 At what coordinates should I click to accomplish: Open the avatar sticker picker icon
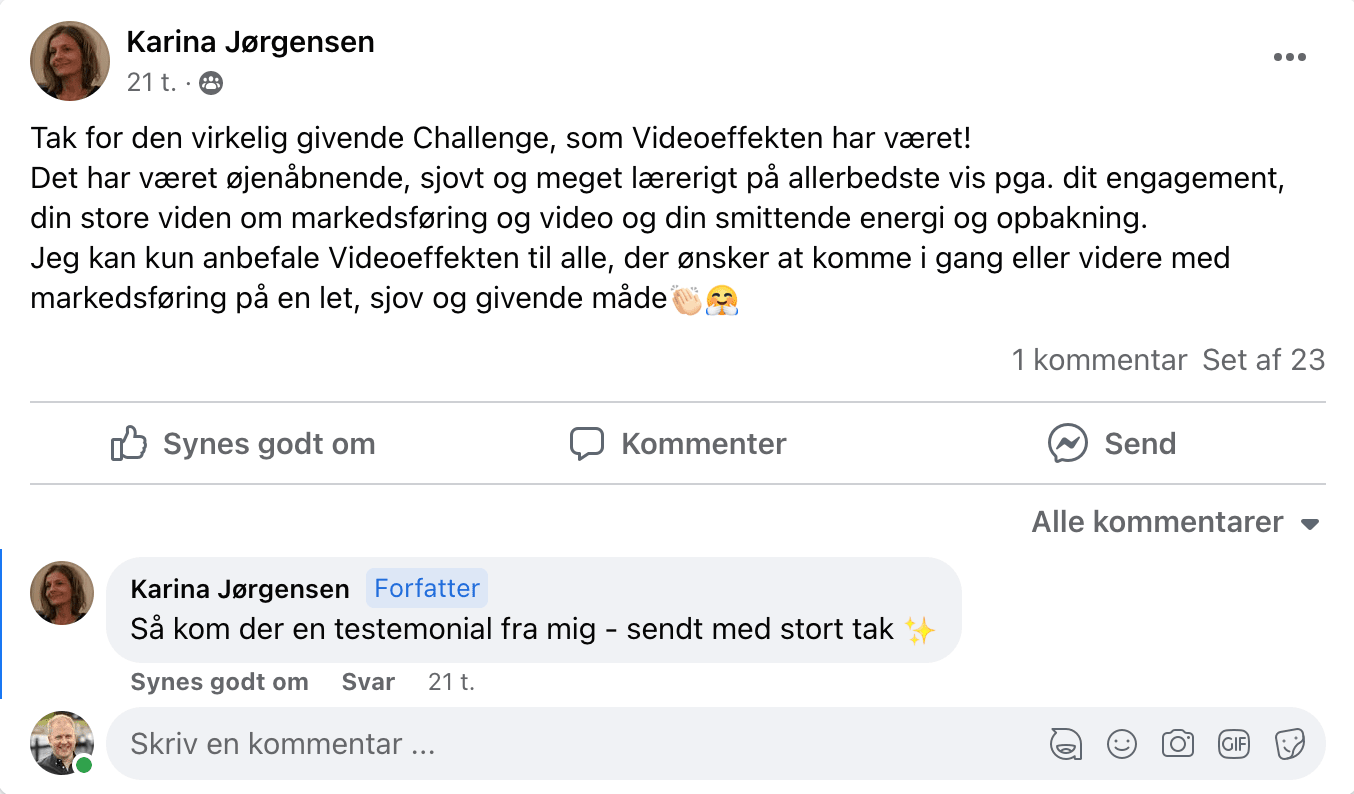pyautogui.click(x=1065, y=744)
